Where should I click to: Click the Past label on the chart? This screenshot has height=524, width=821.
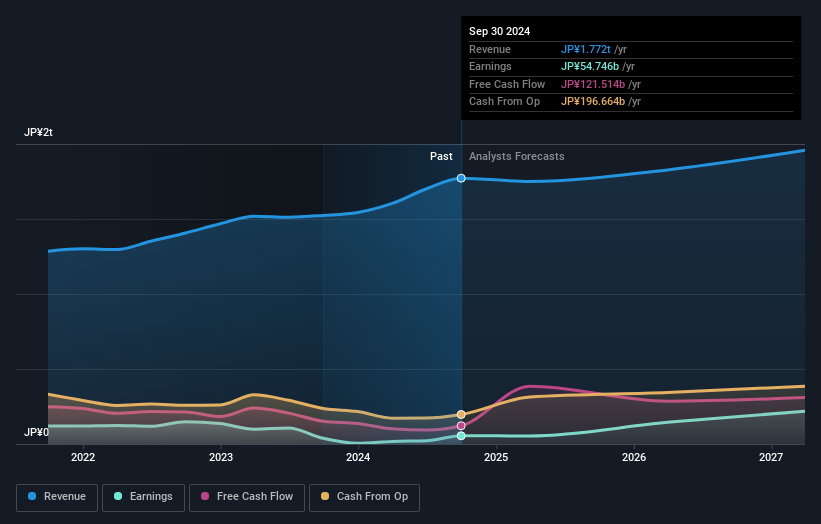click(441, 157)
